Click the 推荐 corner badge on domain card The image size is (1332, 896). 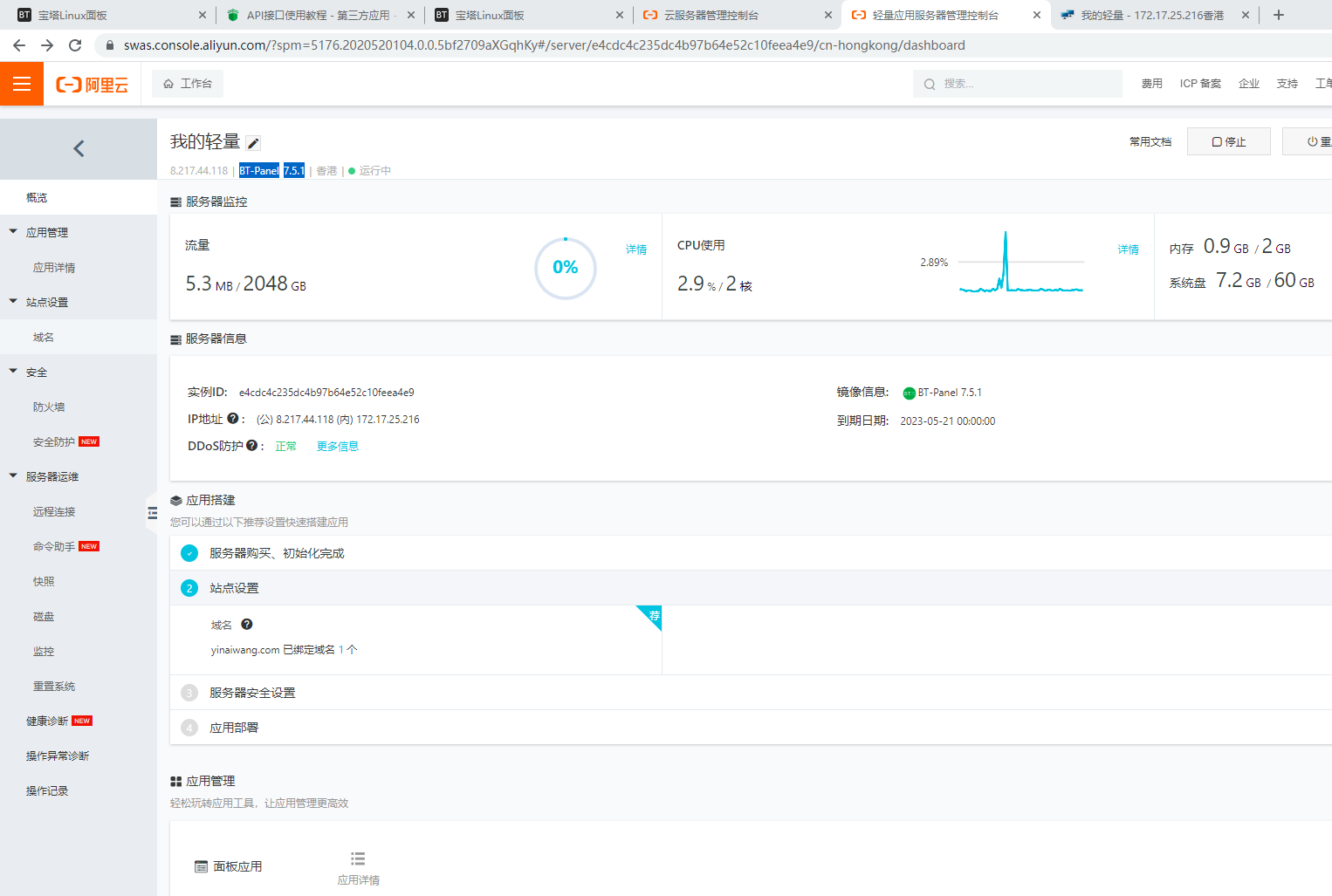click(x=652, y=615)
